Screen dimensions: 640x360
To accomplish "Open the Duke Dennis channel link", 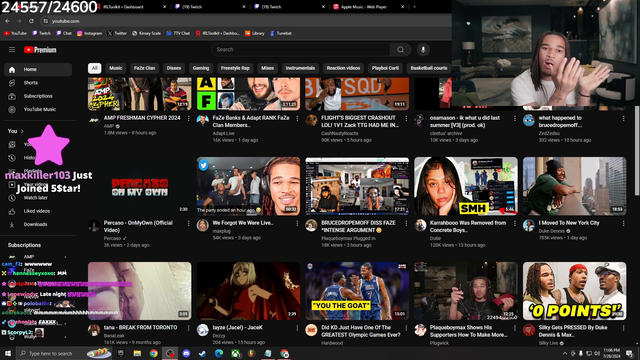I will pyautogui.click(x=551, y=231).
